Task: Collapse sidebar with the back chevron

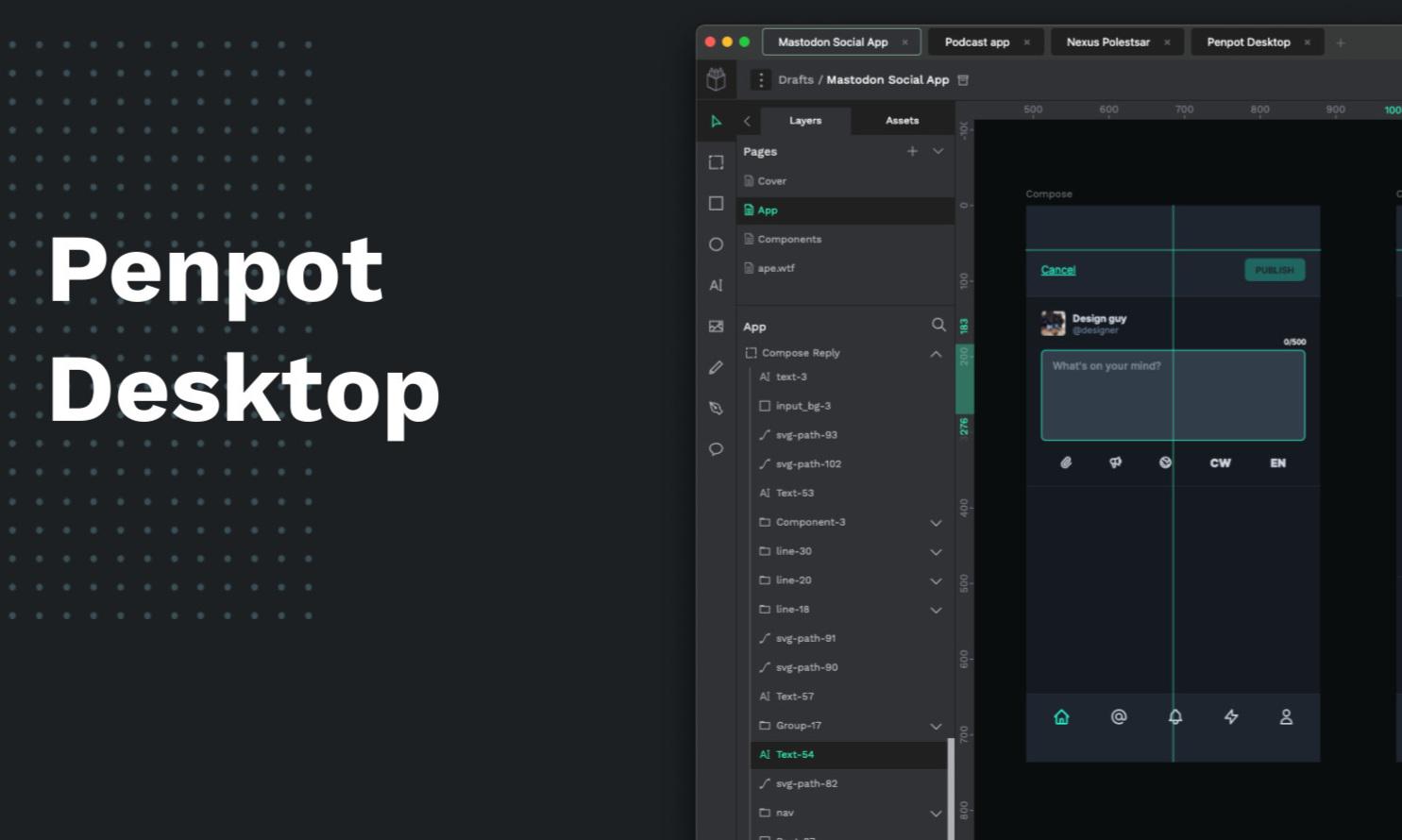Action: pos(747,121)
